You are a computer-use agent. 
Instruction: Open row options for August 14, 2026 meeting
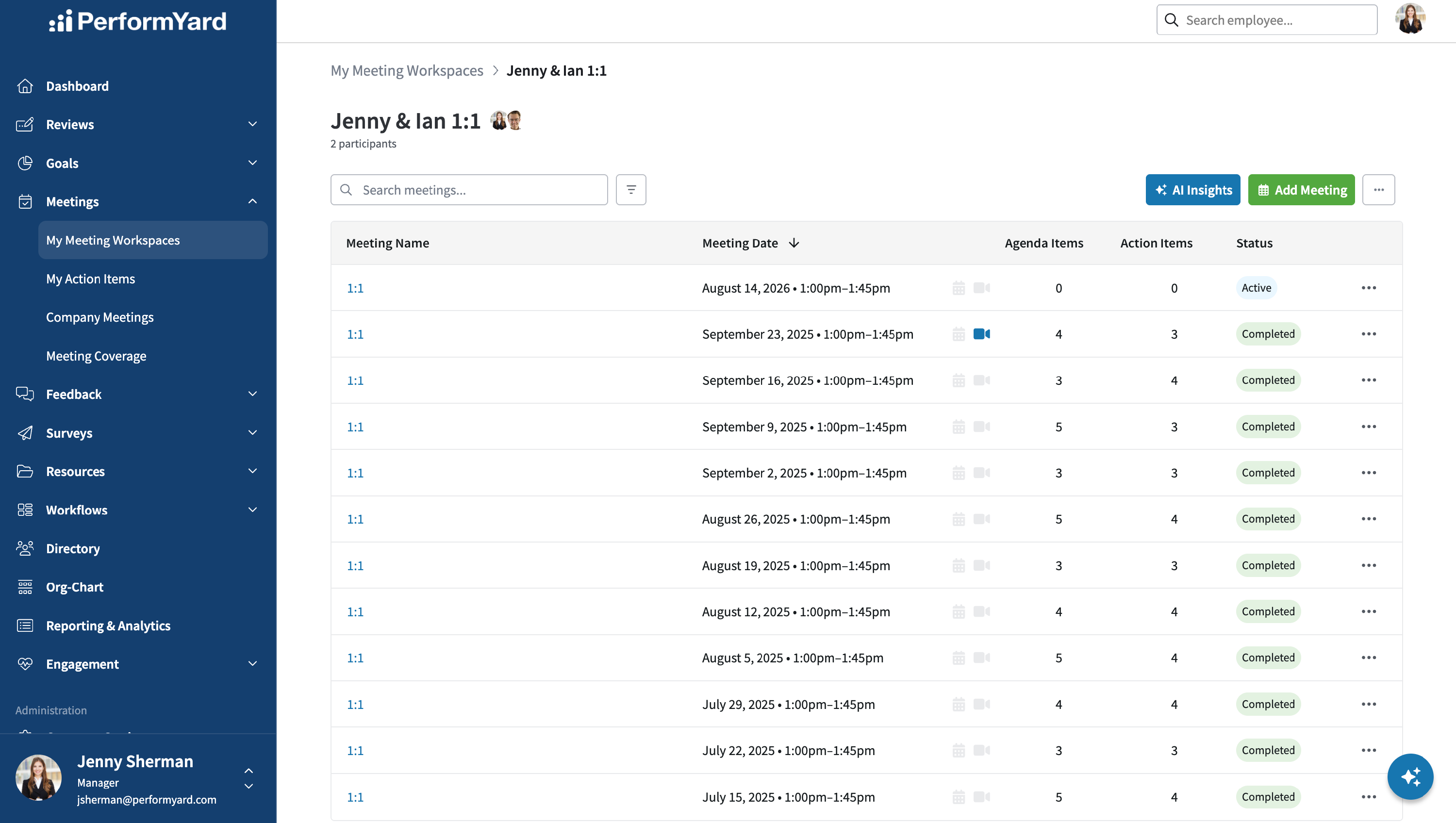1369,288
